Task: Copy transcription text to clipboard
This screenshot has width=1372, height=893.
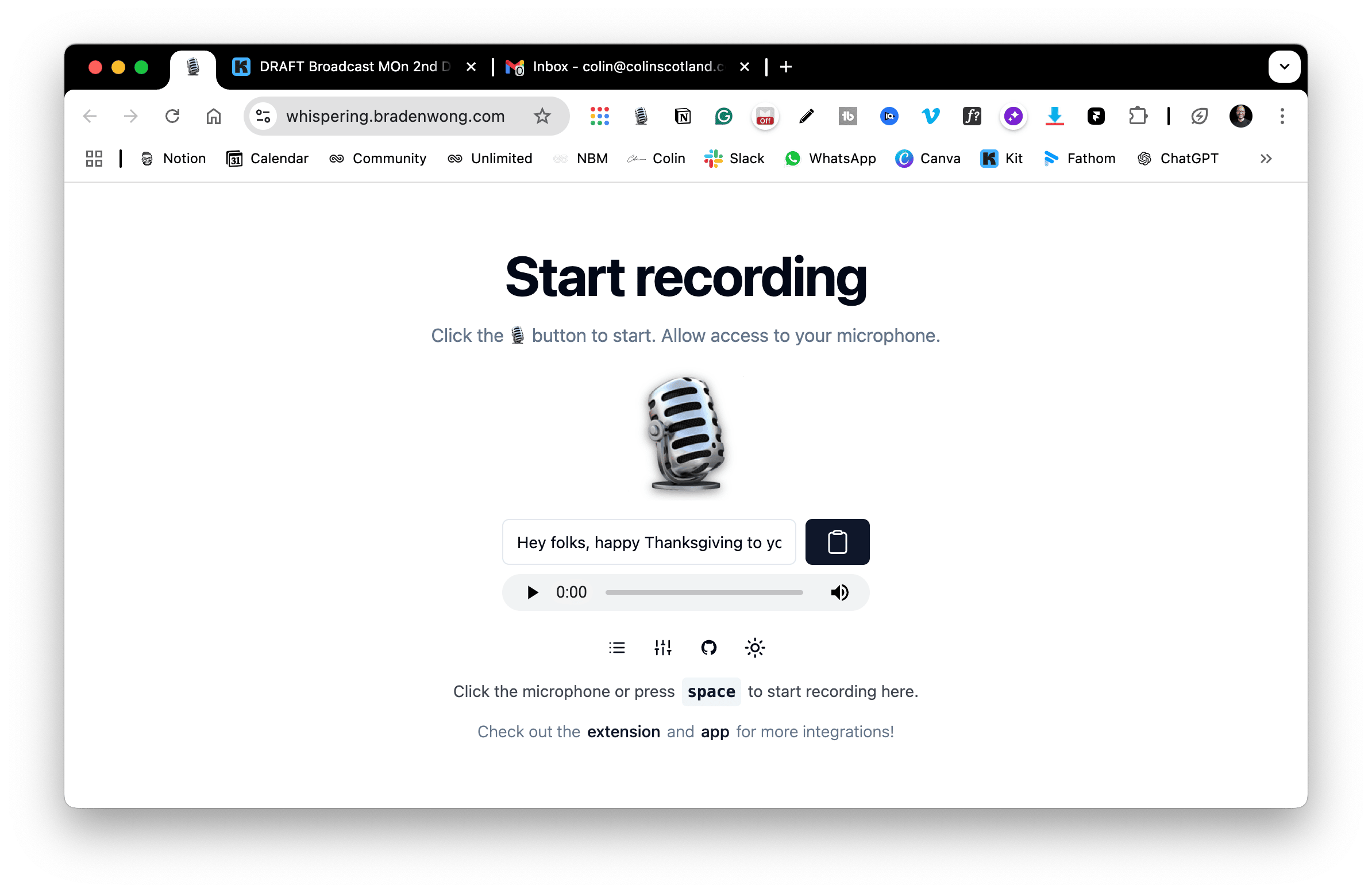Action: tap(837, 541)
